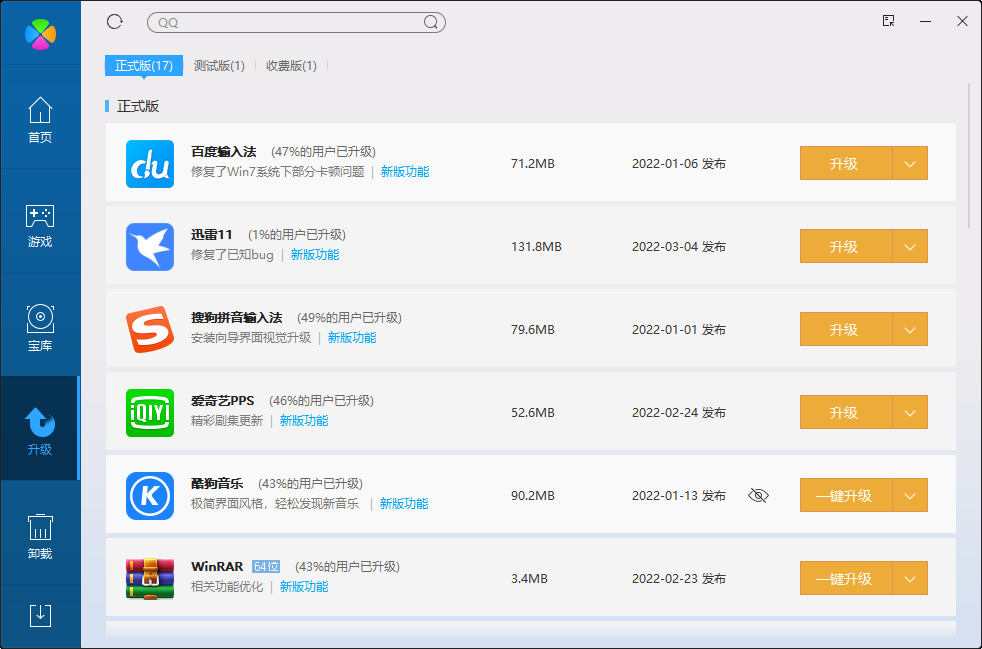982x649 pixels.
Task: Click the 2022-02-23 发布 date text
Action: [679, 579]
